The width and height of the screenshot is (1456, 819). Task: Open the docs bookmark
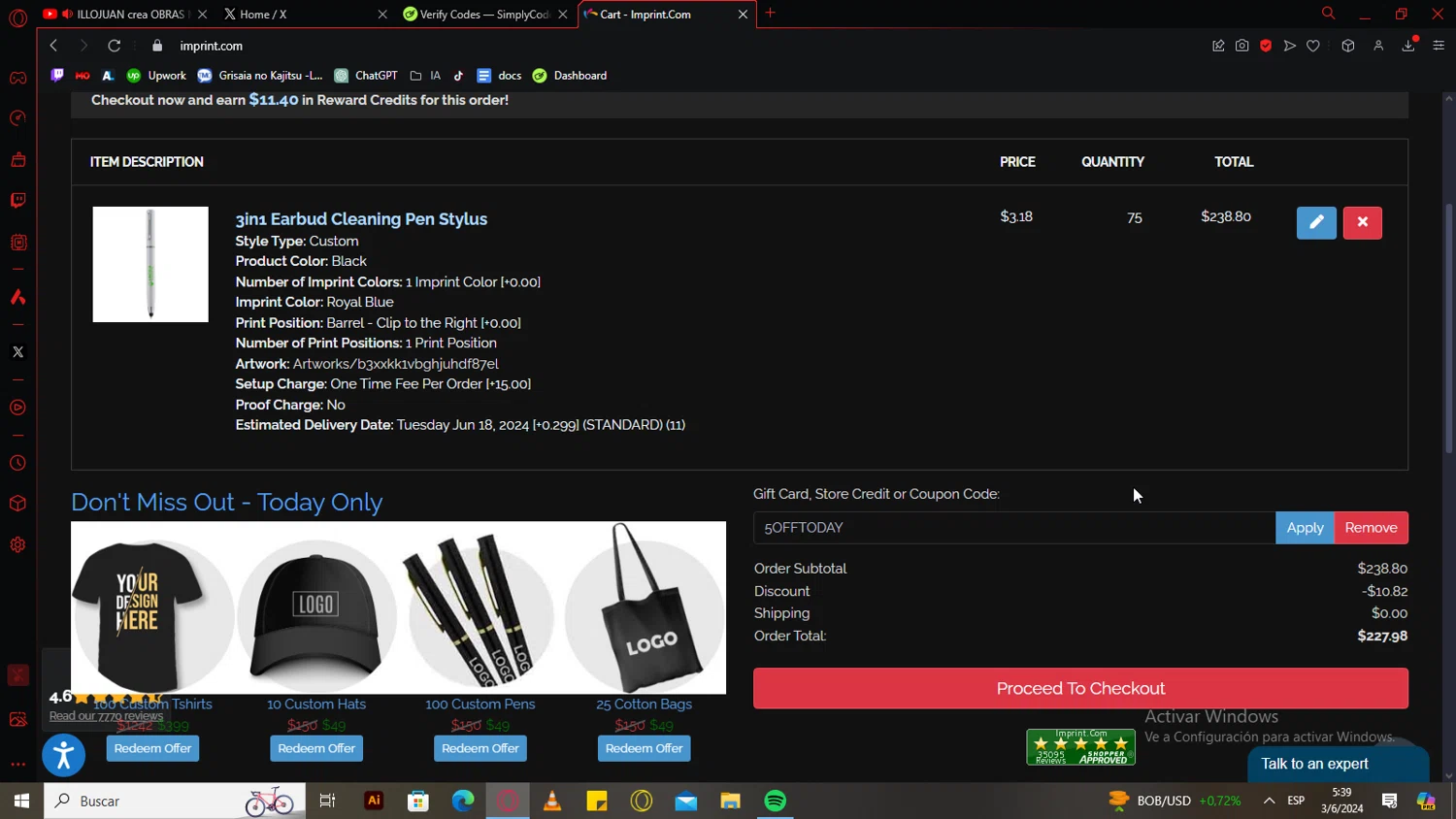click(499, 76)
